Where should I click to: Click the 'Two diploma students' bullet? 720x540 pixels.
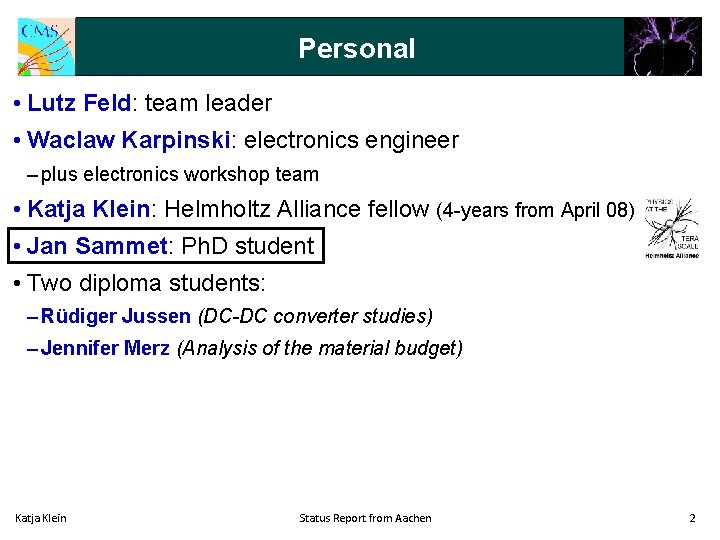[146, 283]
